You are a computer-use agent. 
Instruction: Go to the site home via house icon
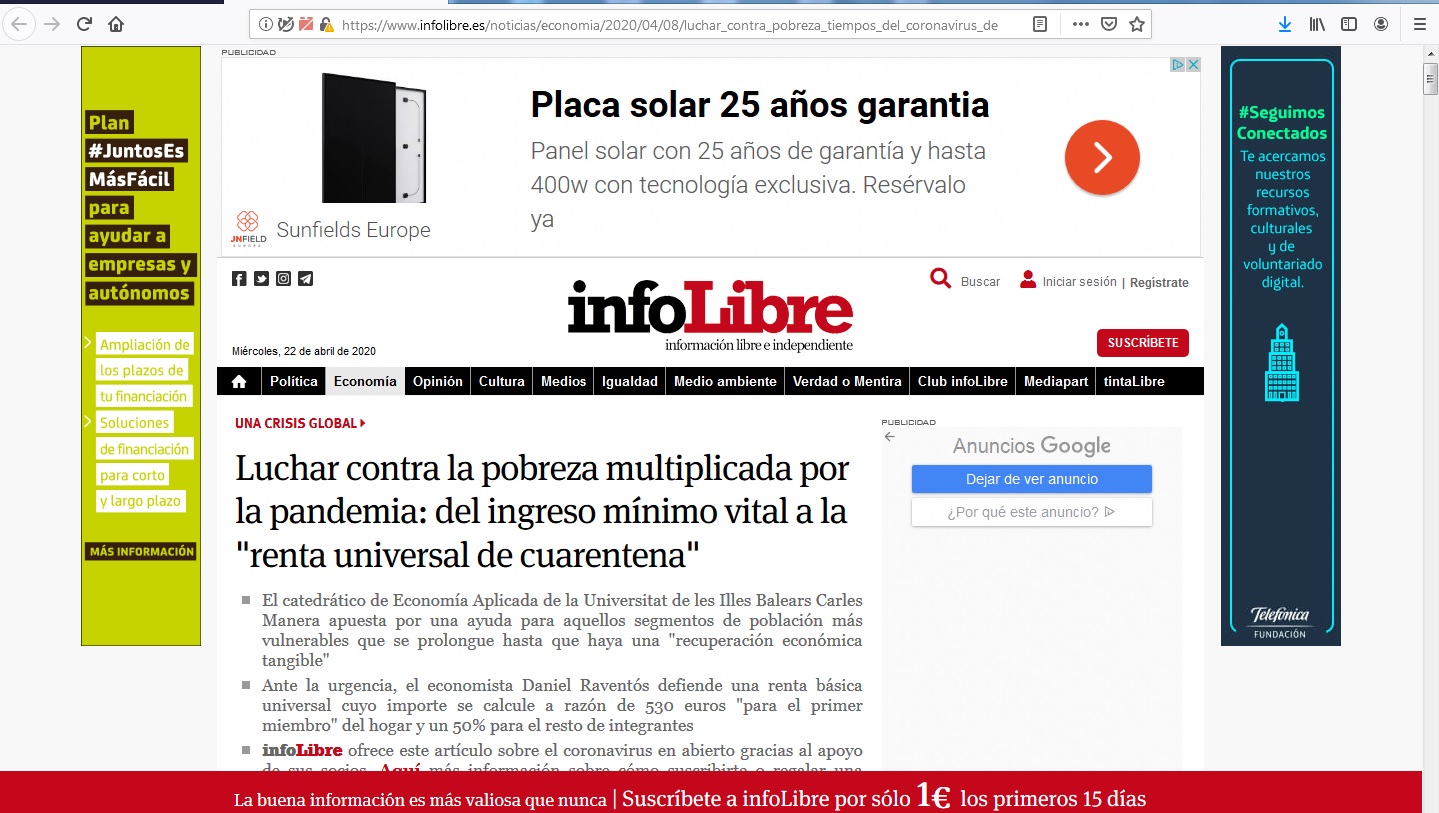point(239,381)
